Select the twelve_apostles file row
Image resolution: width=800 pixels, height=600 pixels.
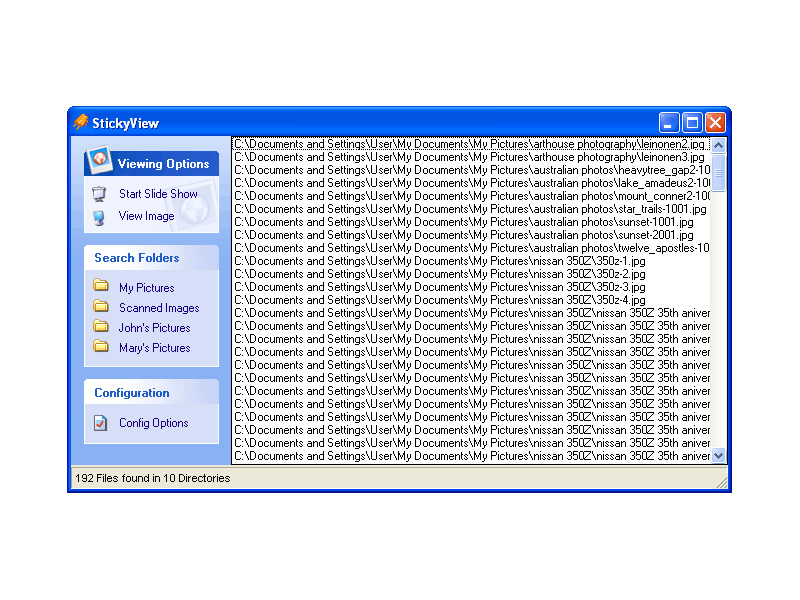pyautogui.click(x=471, y=248)
